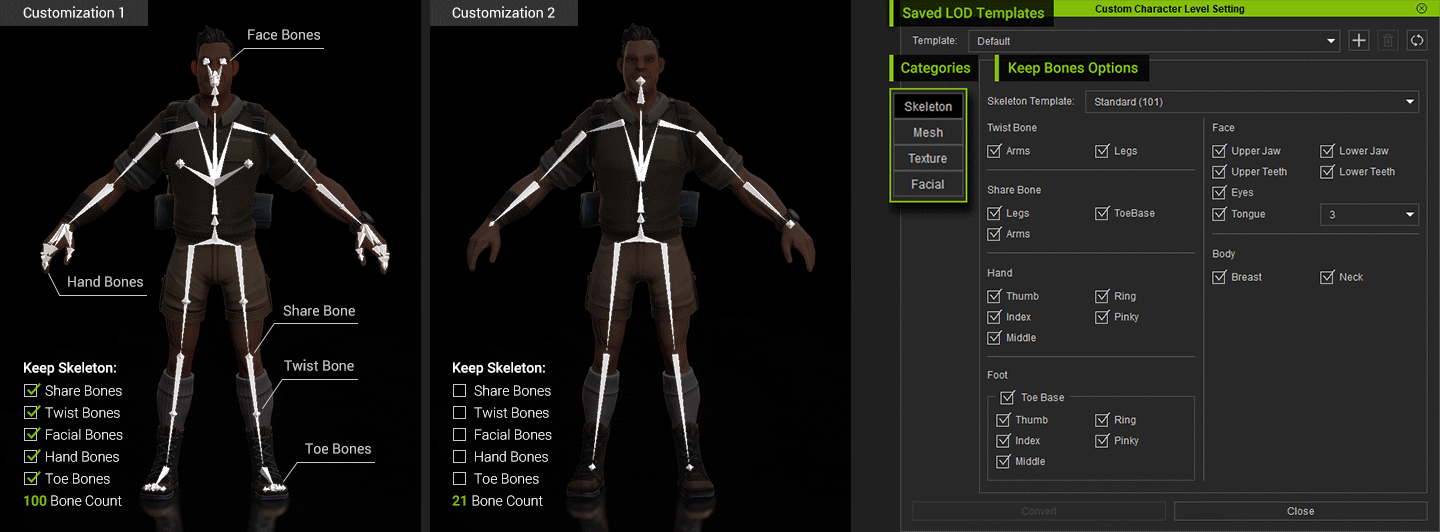
Task: Select the Facial category
Action: coord(928,185)
